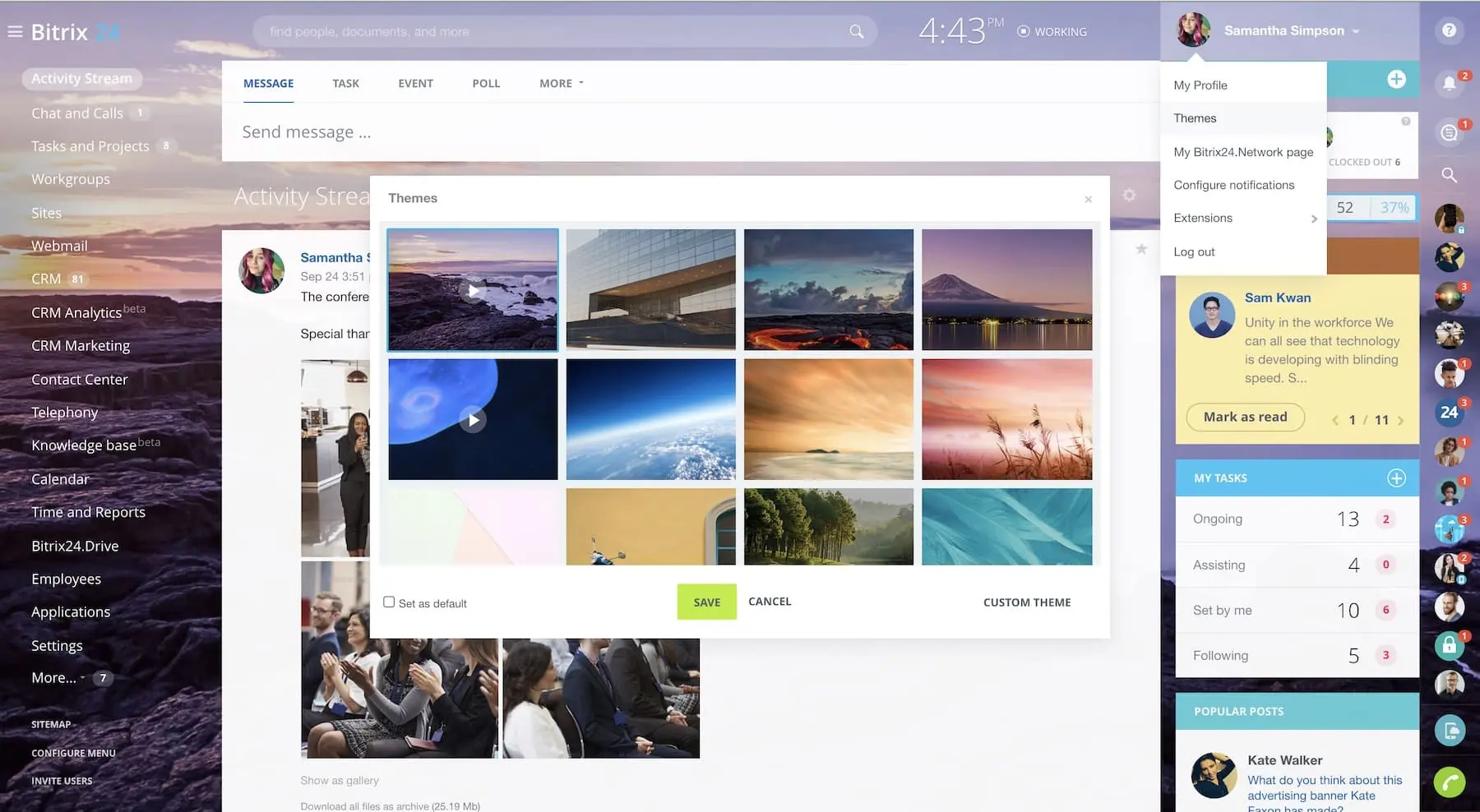Click the search magnifier in top search bar
This screenshot has height=812, width=1480.
[x=856, y=32]
